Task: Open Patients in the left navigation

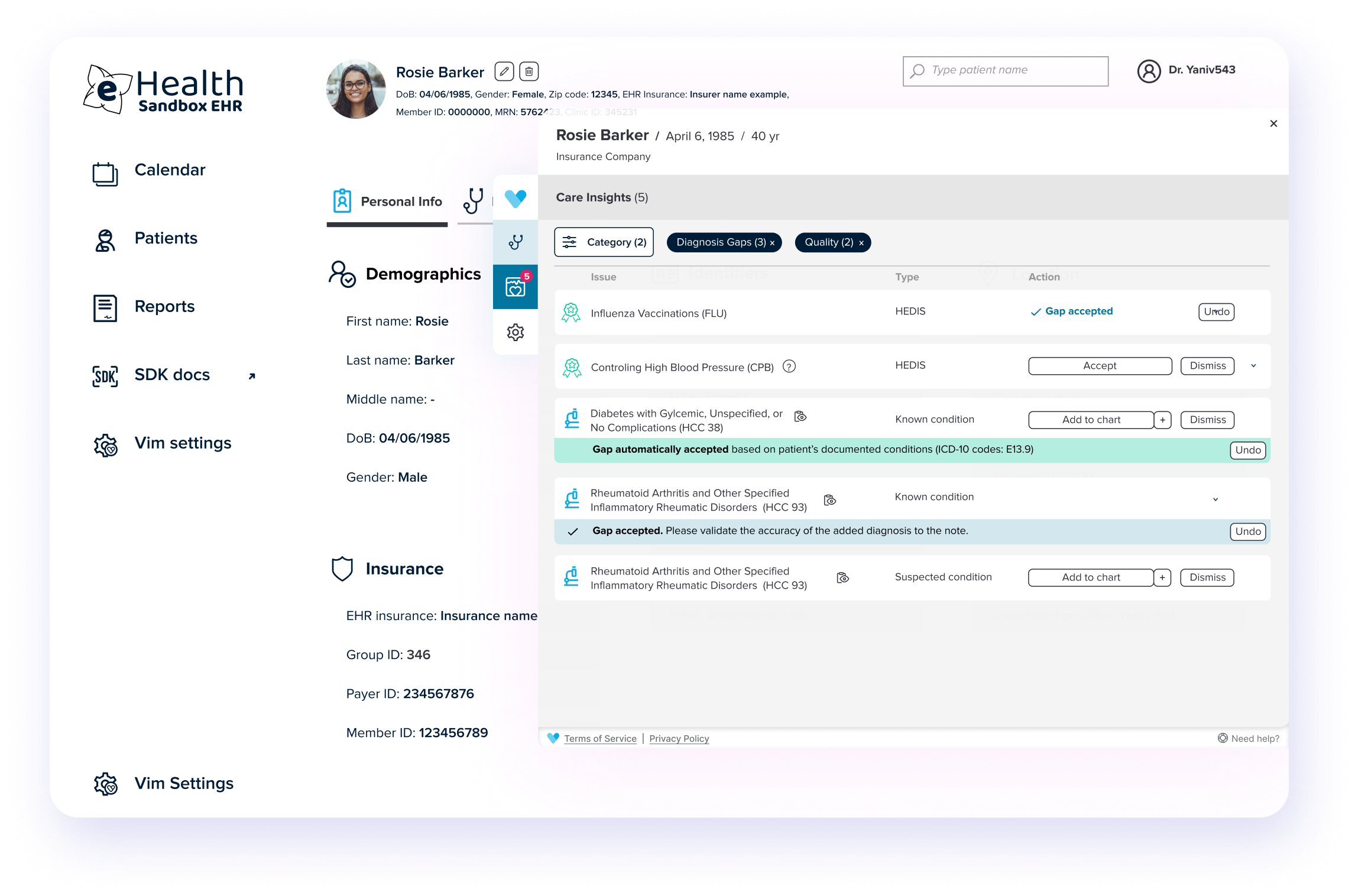Action: (166, 238)
